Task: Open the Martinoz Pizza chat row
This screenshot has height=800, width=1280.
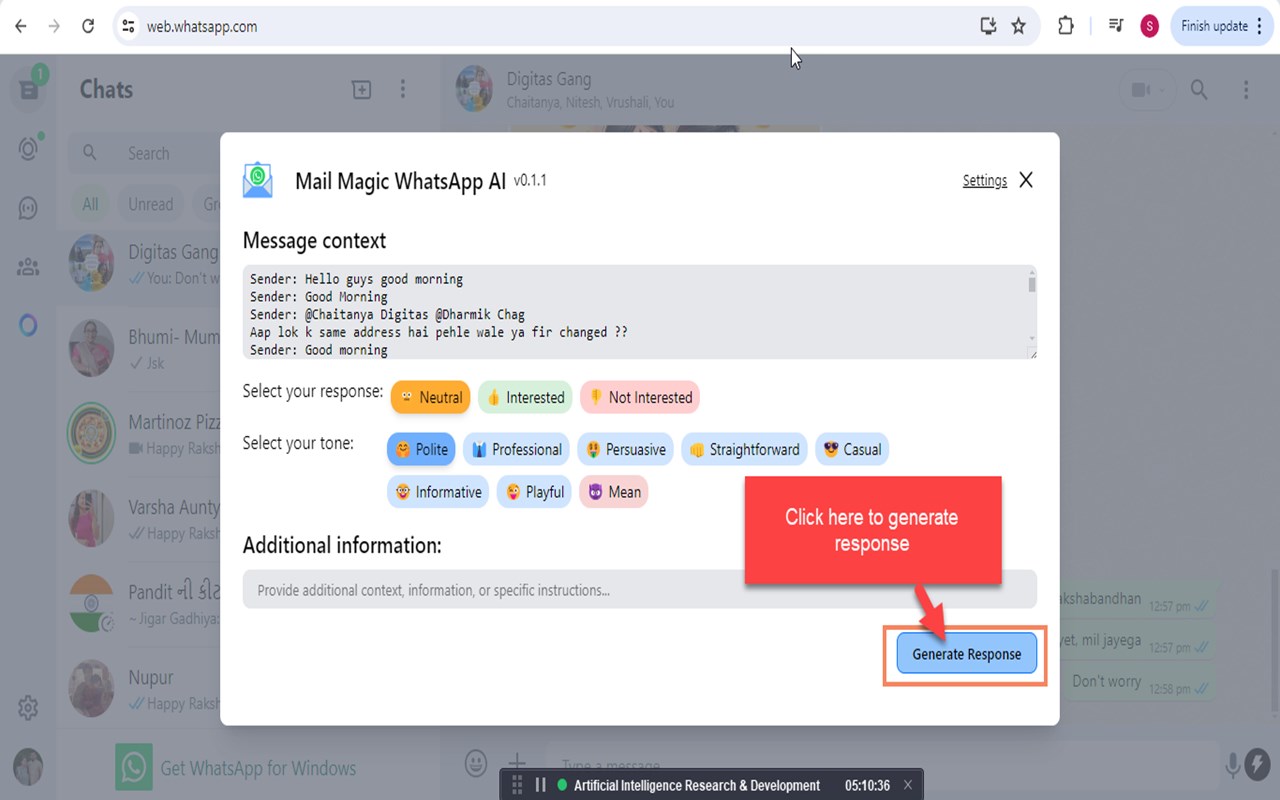Action: click(x=140, y=434)
